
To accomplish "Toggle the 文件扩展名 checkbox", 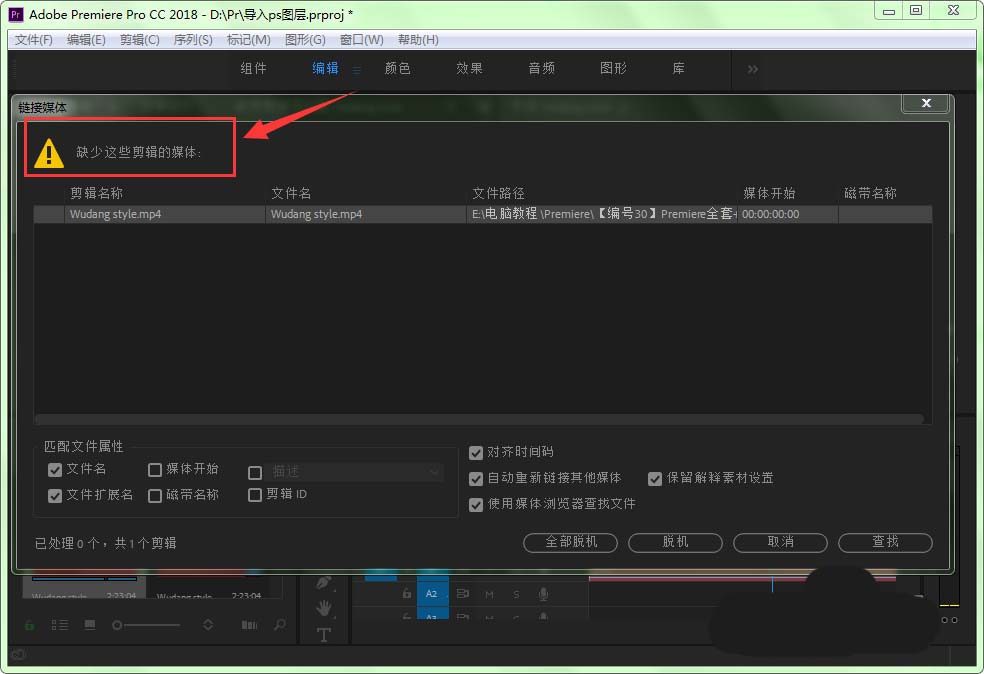I will [x=55, y=495].
